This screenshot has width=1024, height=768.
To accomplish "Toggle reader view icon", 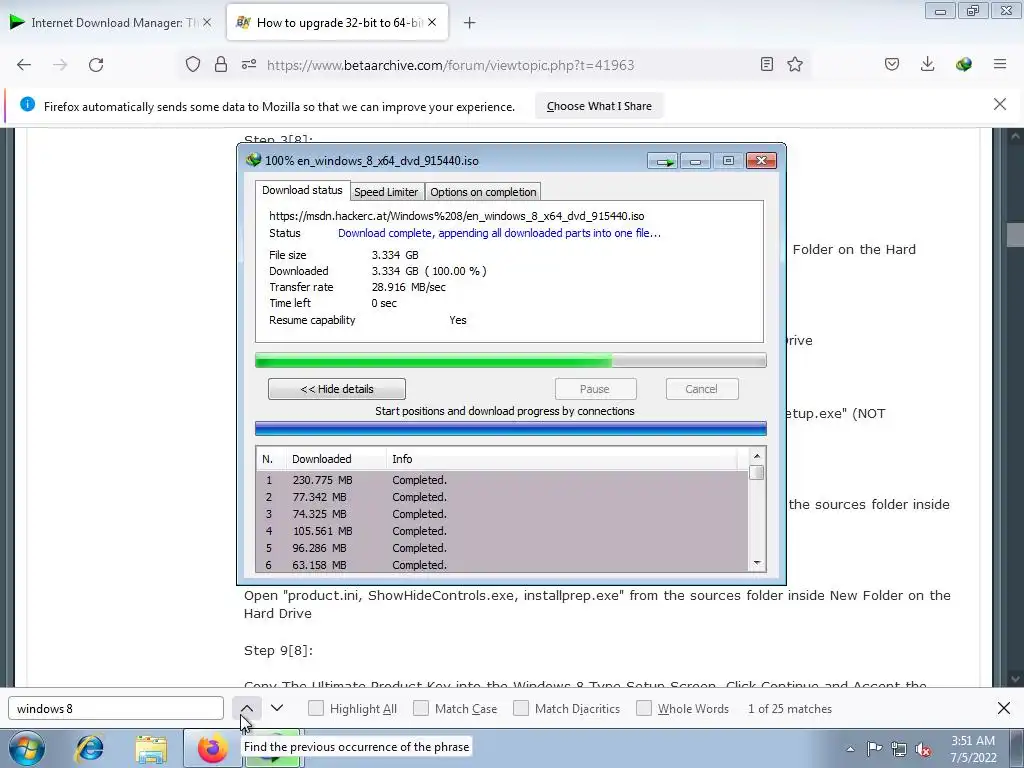I will click(767, 64).
